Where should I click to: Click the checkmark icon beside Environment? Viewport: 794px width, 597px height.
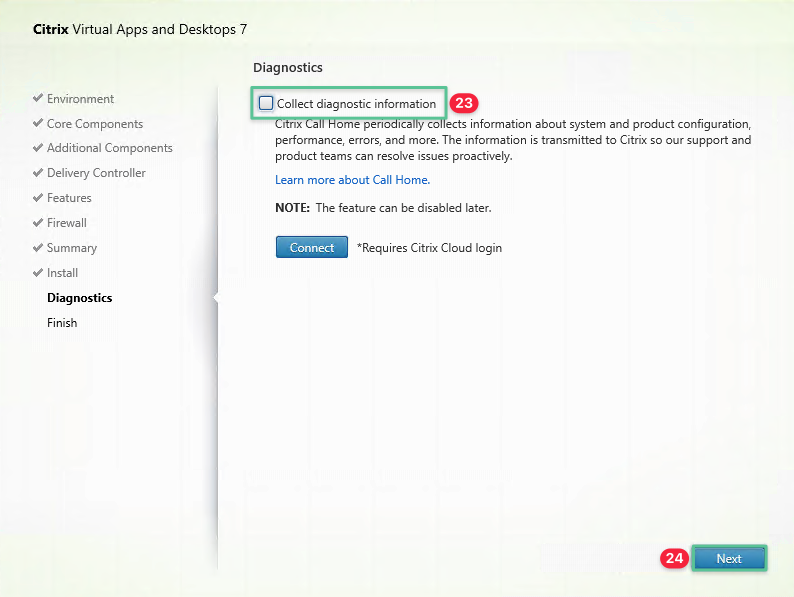pos(37,98)
